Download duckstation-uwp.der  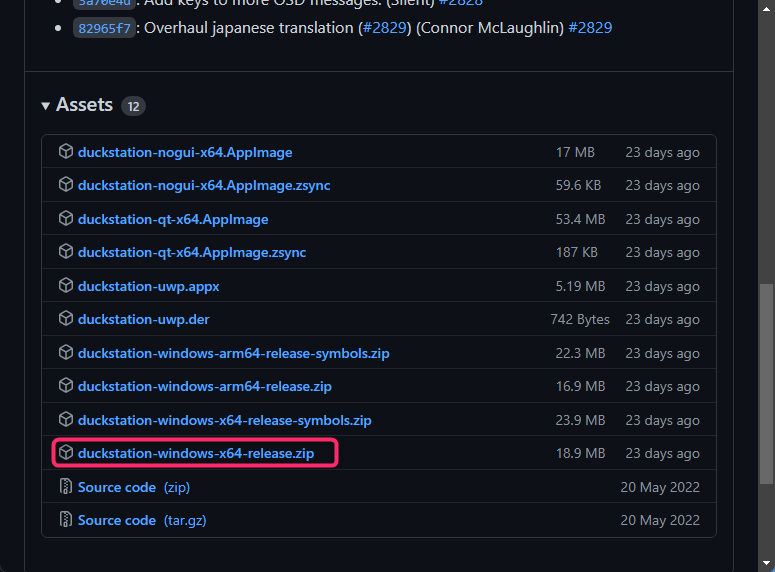click(143, 319)
